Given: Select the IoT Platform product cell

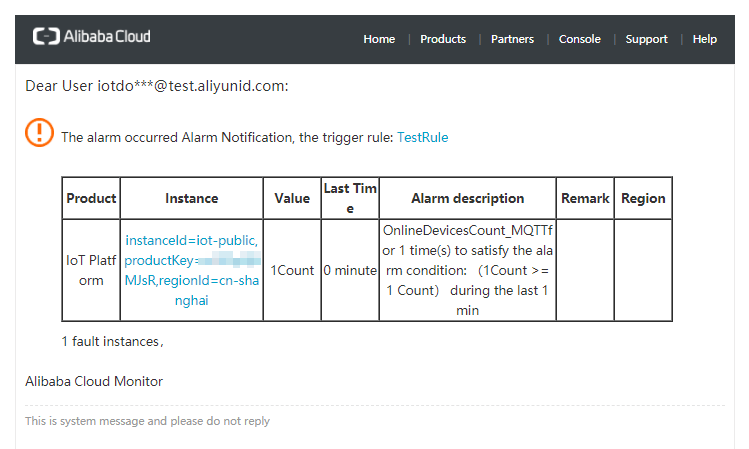Looking at the screenshot, I should (x=91, y=270).
